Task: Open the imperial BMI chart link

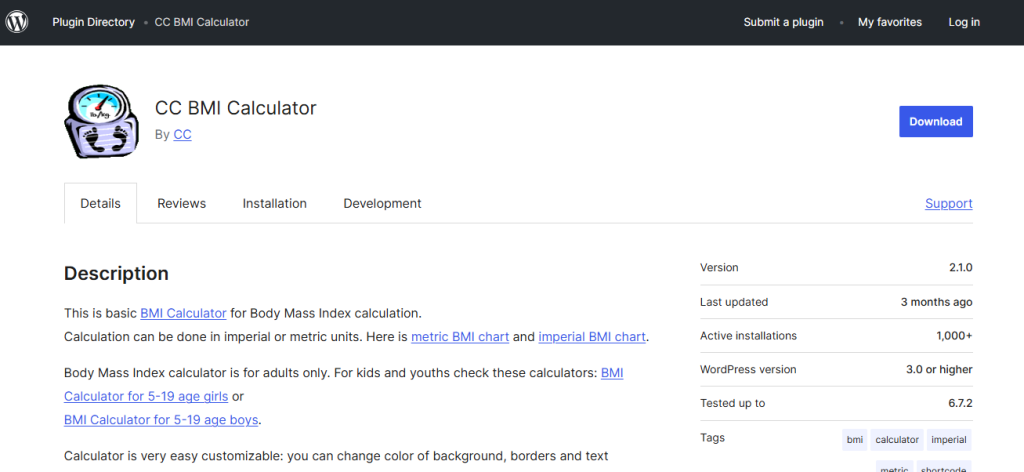Action: [x=592, y=337]
